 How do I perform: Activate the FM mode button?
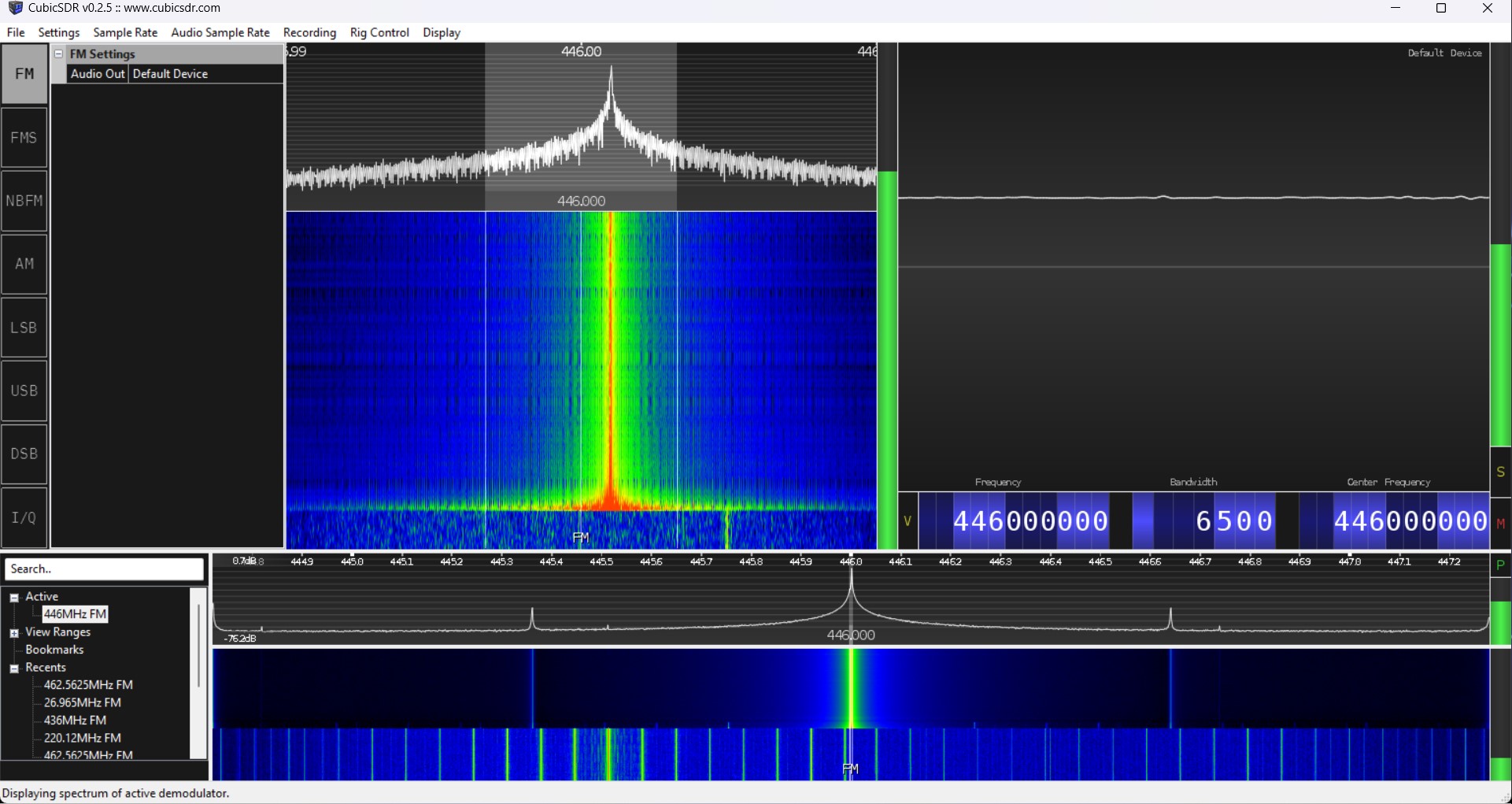(24, 73)
